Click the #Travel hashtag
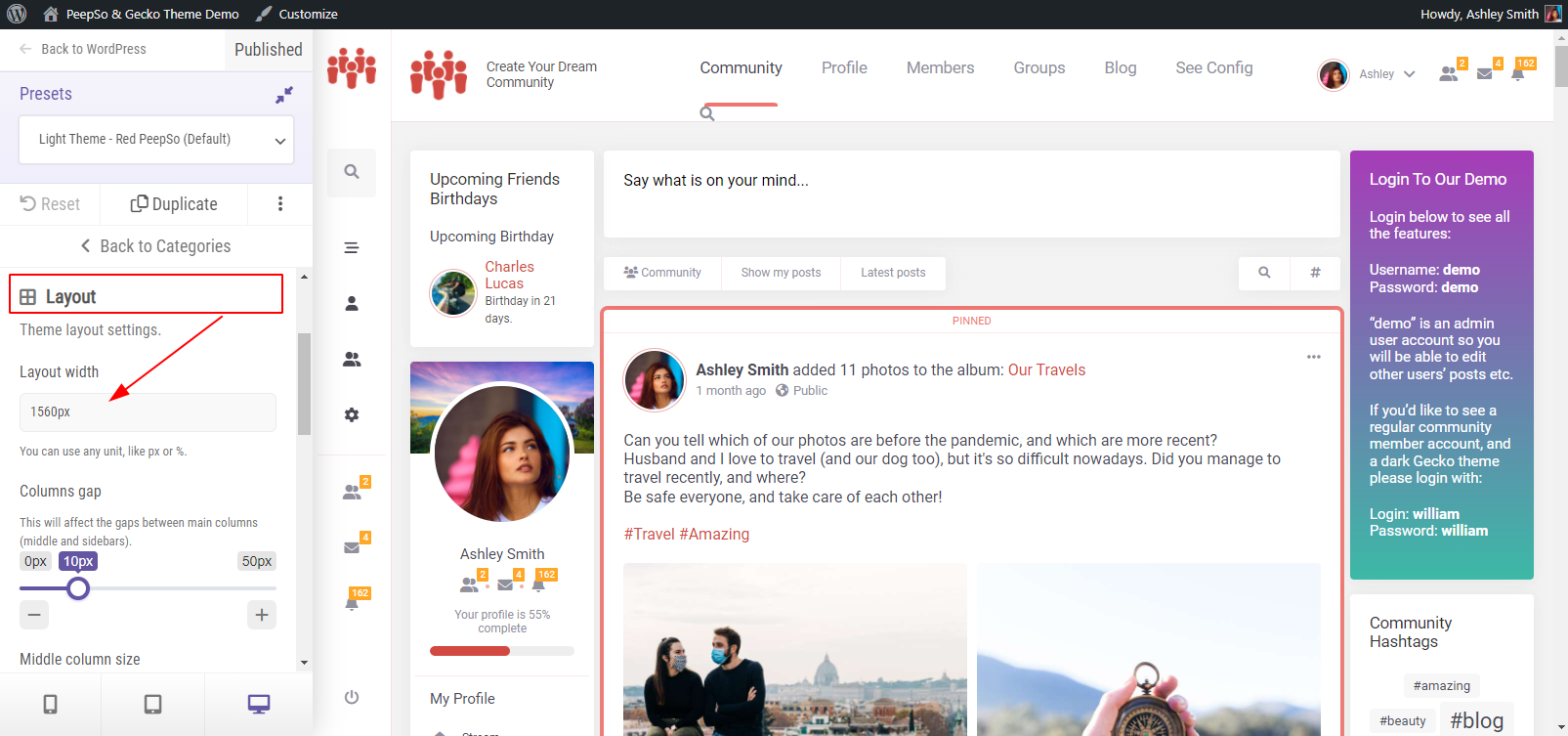Viewport: 1568px width, 736px height. pyautogui.click(x=649, y=534)
